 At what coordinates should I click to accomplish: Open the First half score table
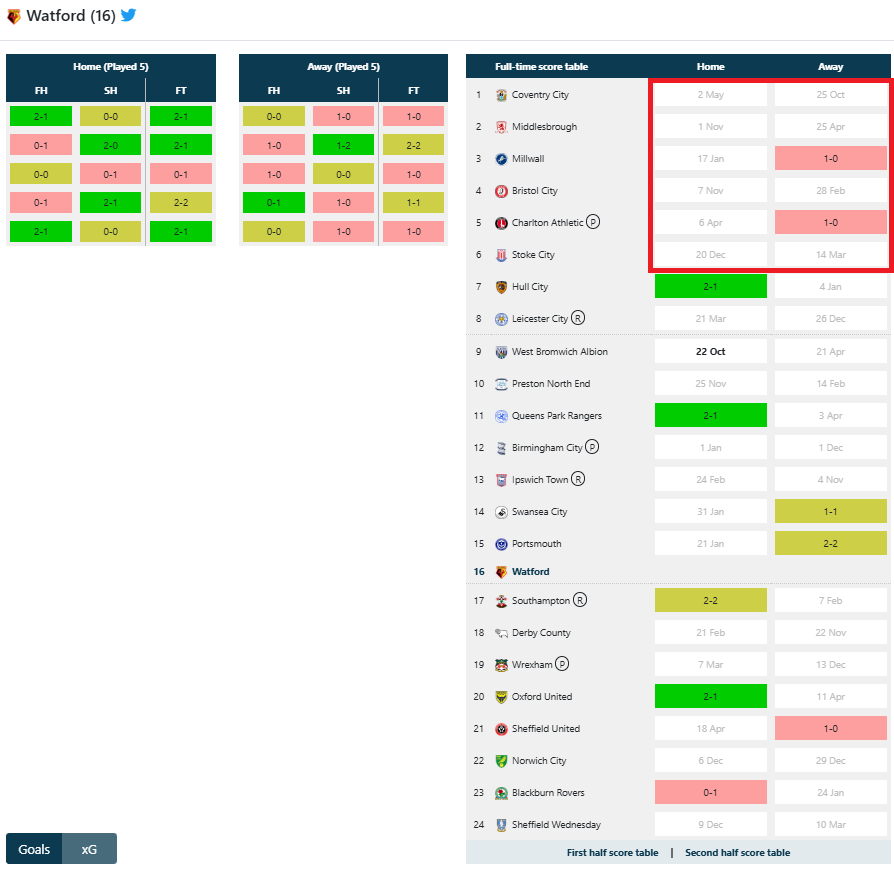[612, 853]
